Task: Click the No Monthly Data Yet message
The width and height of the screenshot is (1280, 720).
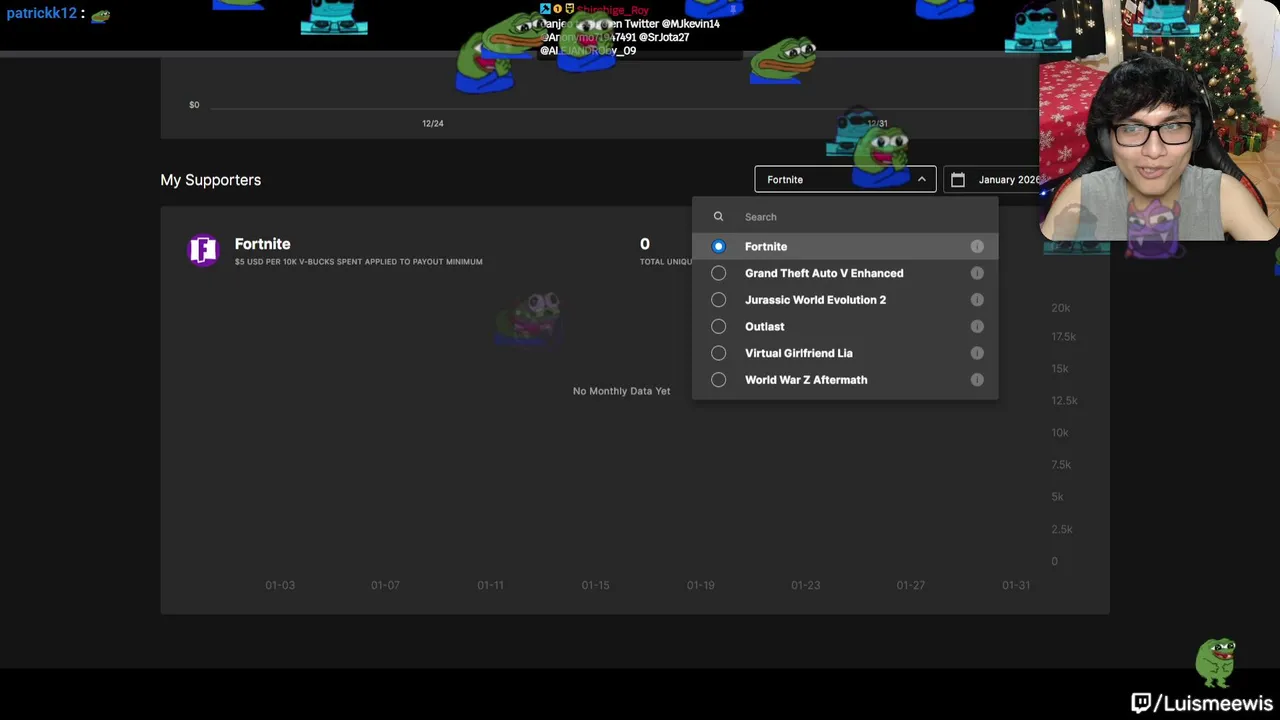Action: (x=621, y=391)
